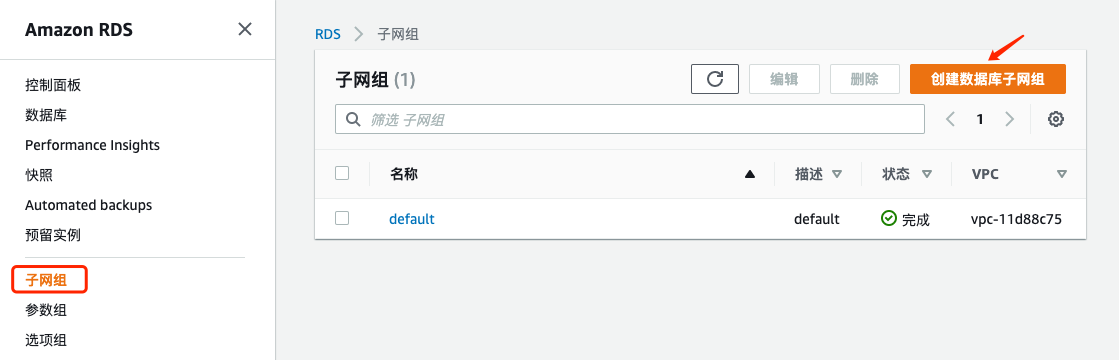The height and width of the screenshot is (360, 1119).
Task: Sort by 名称 ascending arrow
Action: point(749,174)
